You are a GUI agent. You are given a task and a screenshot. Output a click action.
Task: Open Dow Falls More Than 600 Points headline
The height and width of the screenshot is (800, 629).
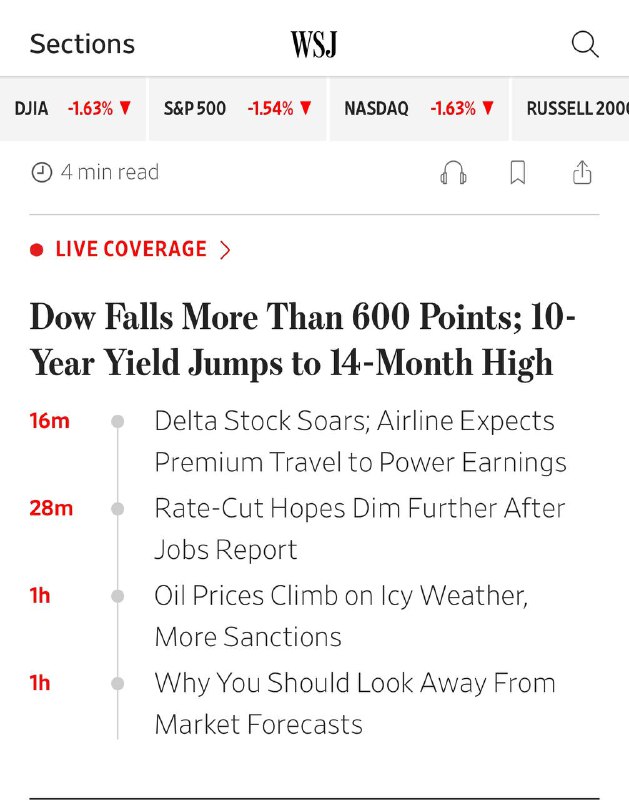[x=303, y=340]
